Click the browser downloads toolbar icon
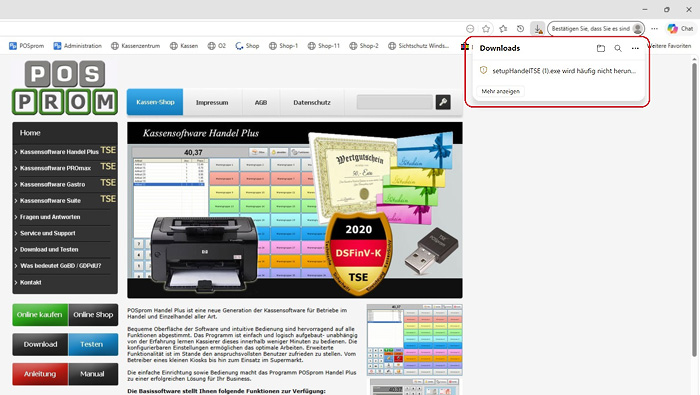Image resolution: width=700 pixels, height=395 pixels. click(538, 29)
